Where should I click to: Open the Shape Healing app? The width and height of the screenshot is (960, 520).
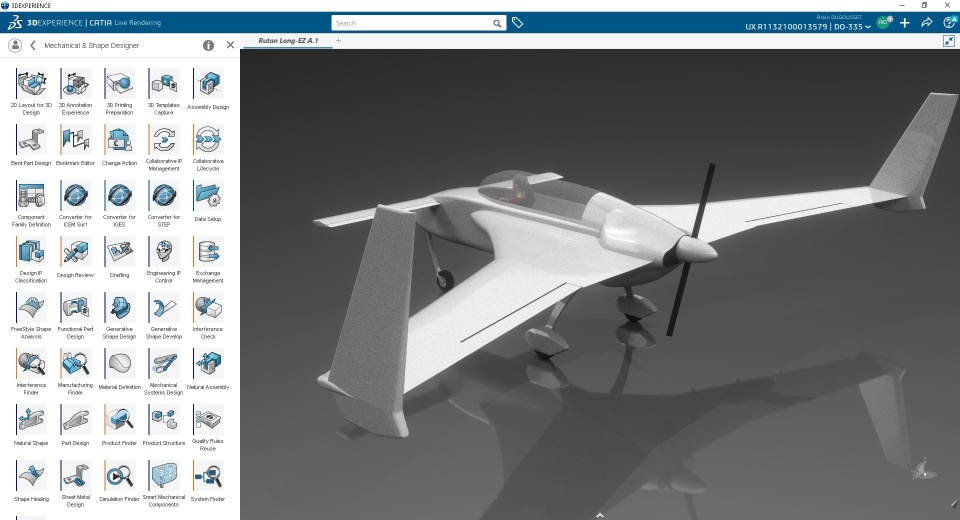31,476
